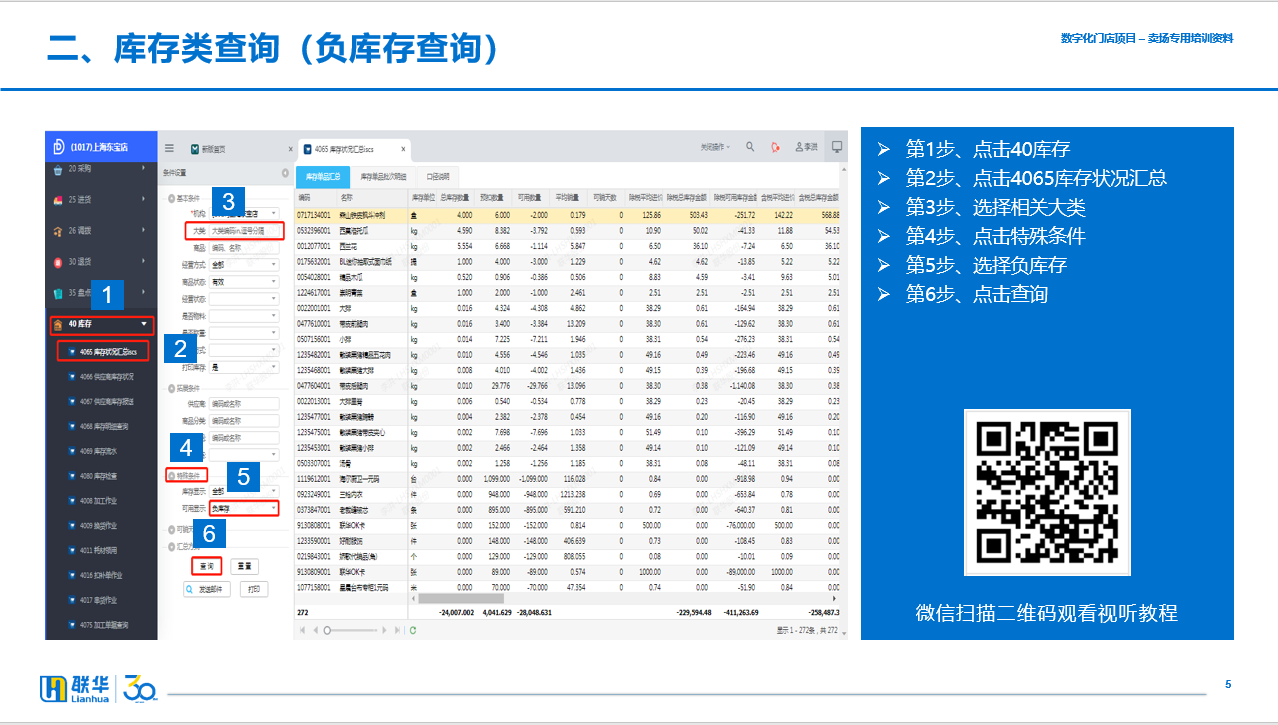
Task: Switch to the 4065 库存状况汇总 tab
Action: 354,149
